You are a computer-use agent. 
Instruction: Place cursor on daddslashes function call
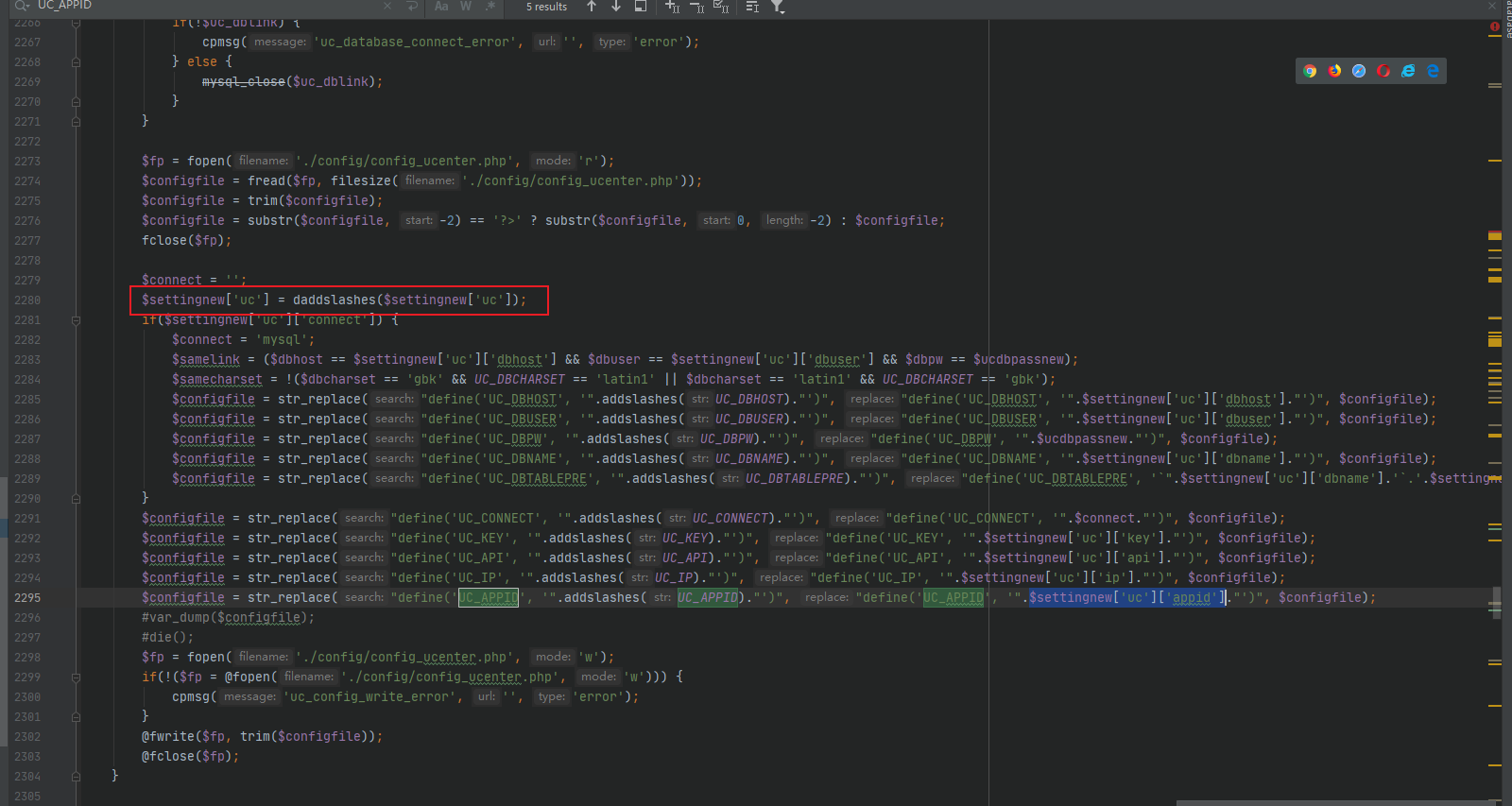[334, 300]
